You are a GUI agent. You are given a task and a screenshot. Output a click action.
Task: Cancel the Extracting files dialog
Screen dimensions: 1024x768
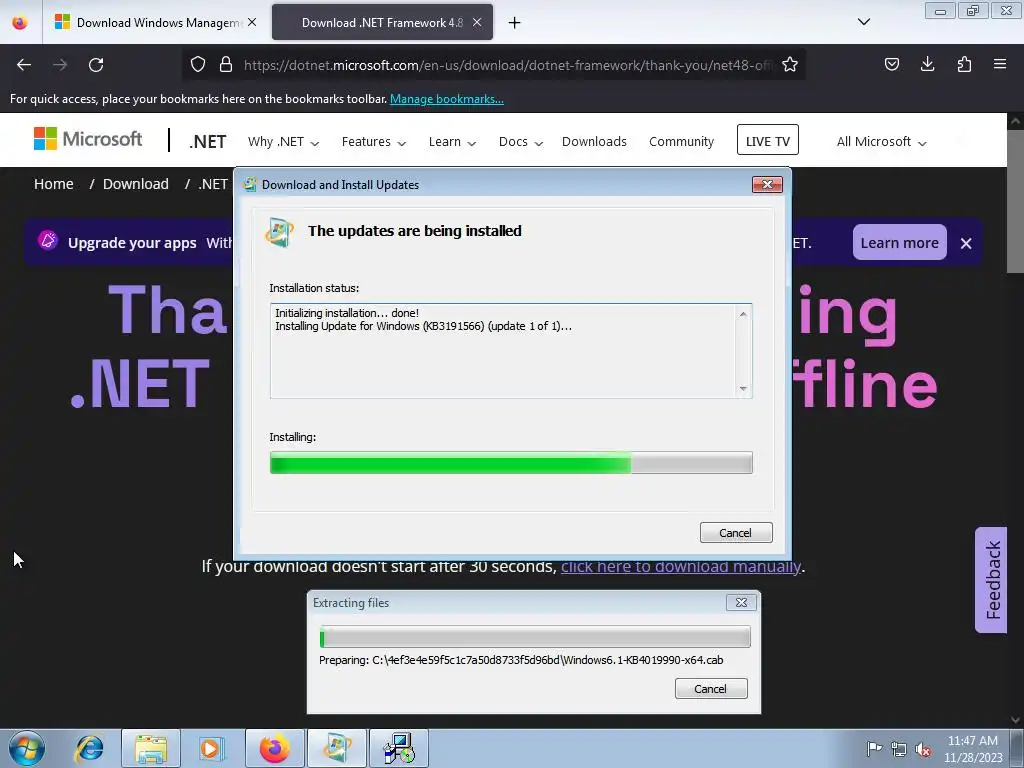click(711, 689)
